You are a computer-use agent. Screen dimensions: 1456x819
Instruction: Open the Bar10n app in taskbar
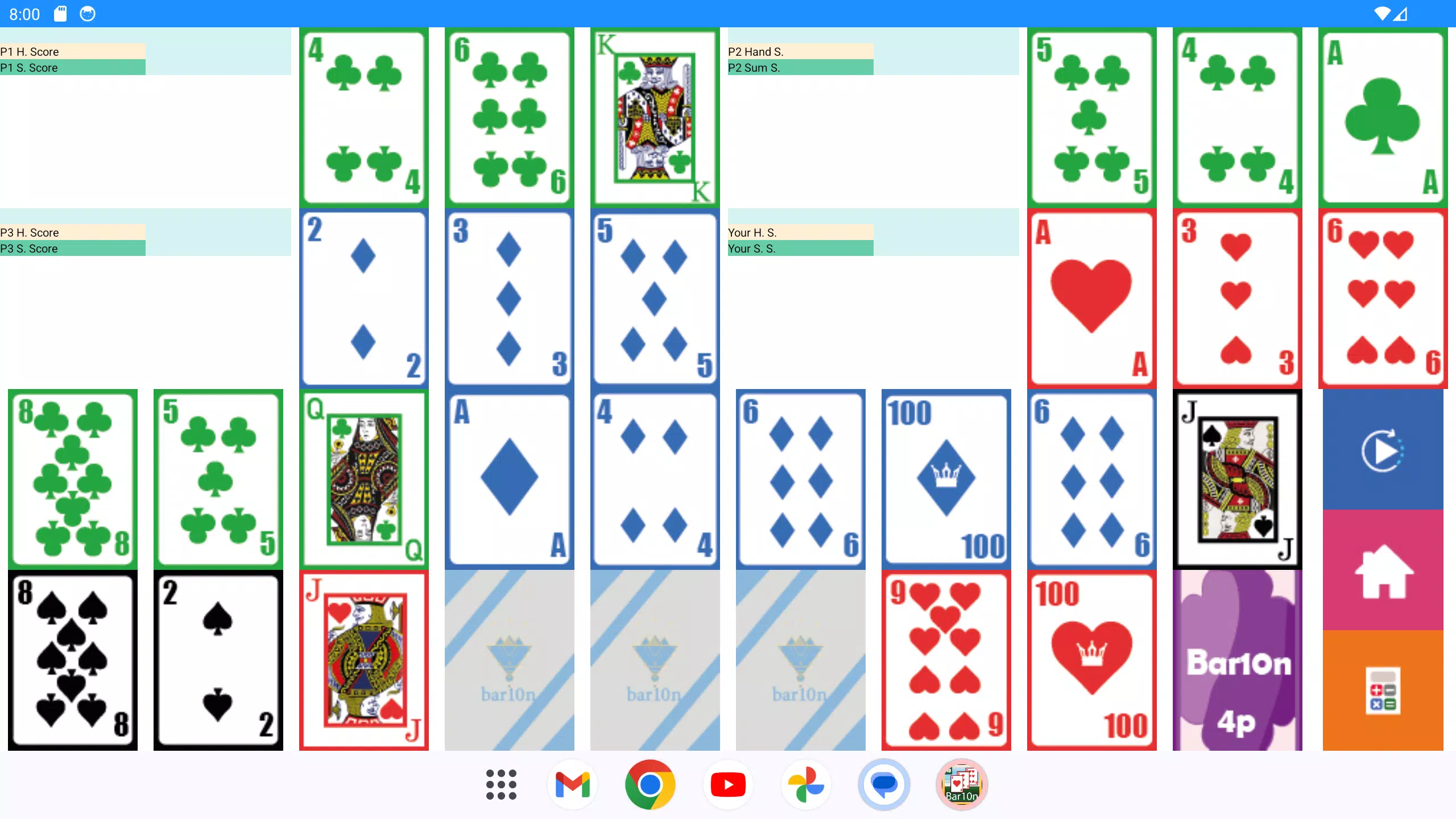961,785
